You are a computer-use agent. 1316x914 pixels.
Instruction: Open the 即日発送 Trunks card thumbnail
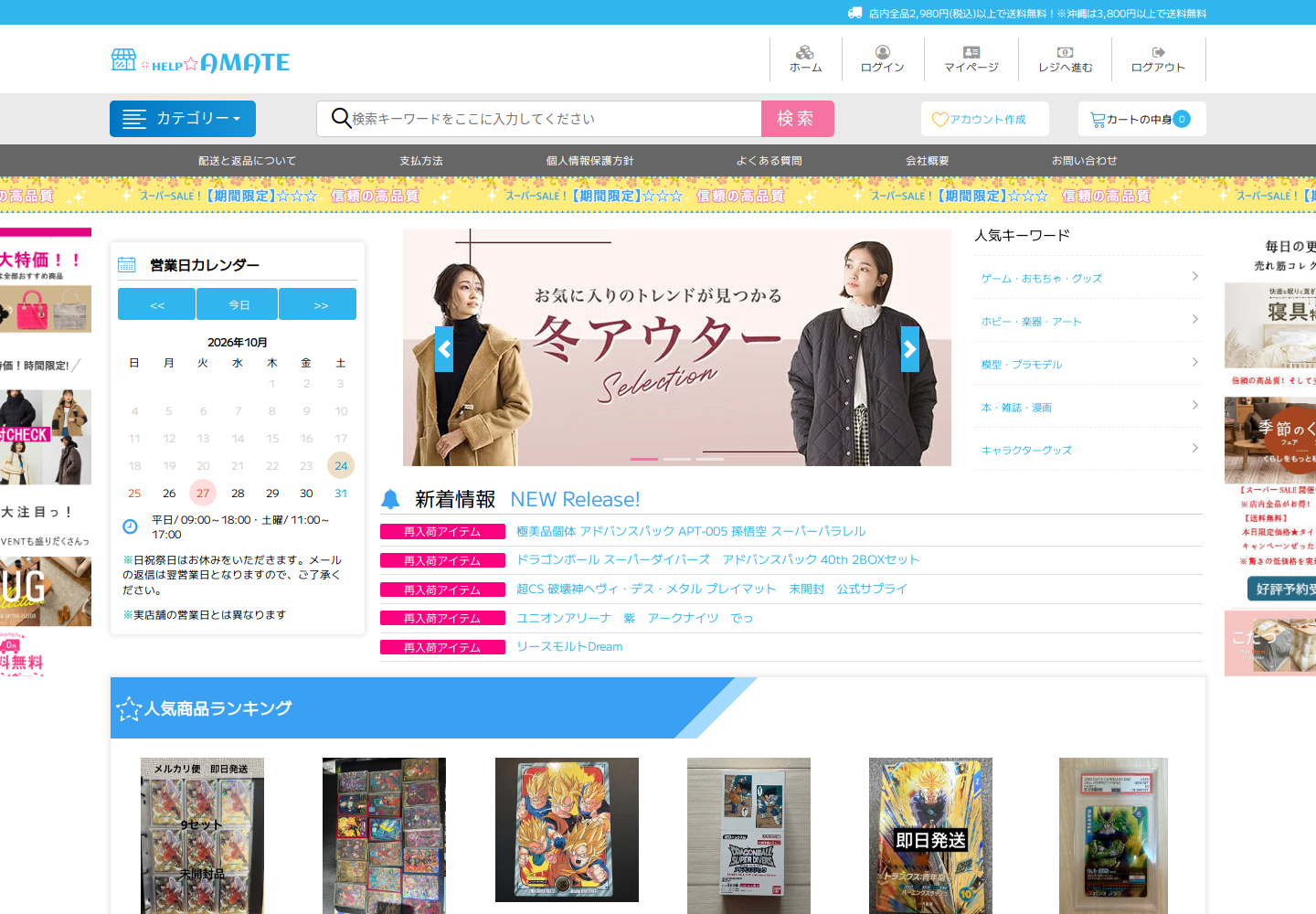[930, 835]
